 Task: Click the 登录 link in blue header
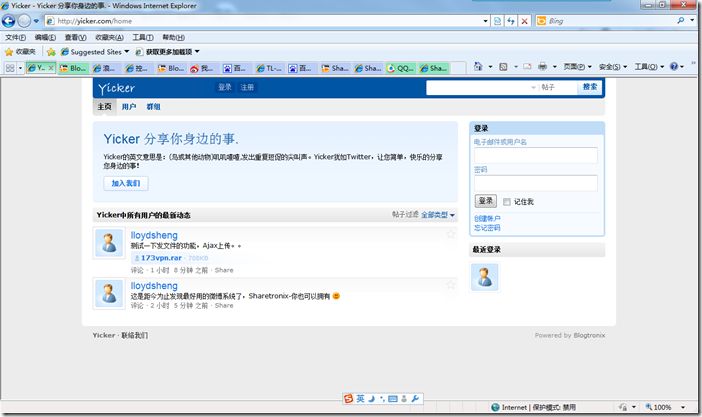coord(225,87)
